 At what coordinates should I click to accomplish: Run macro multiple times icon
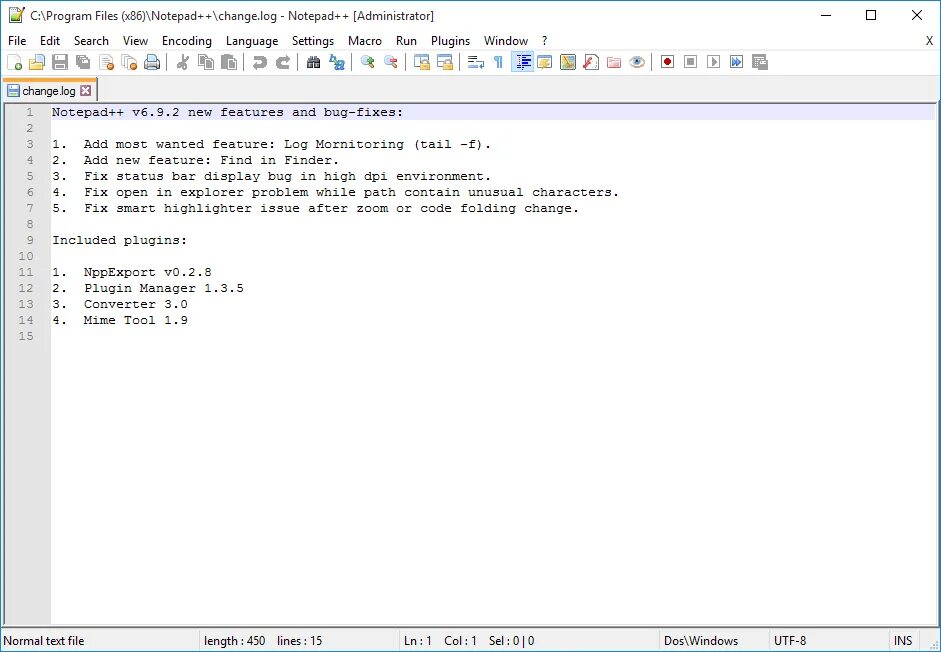coord(736,62)
